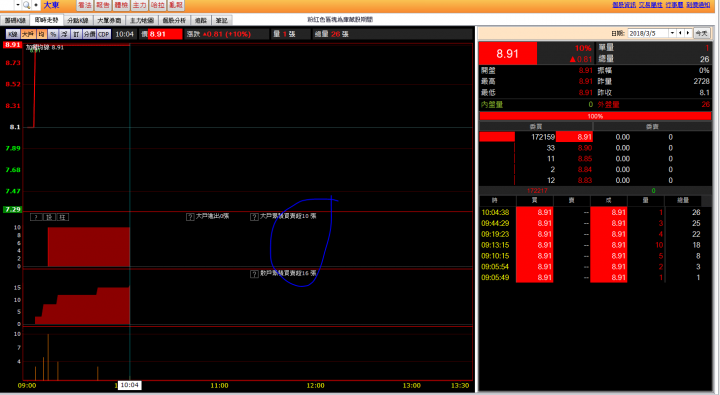Select the 09:05:49 trade row time
This screenshot has width=720, height=395.
pyautogui.click(x=495, y=277)
